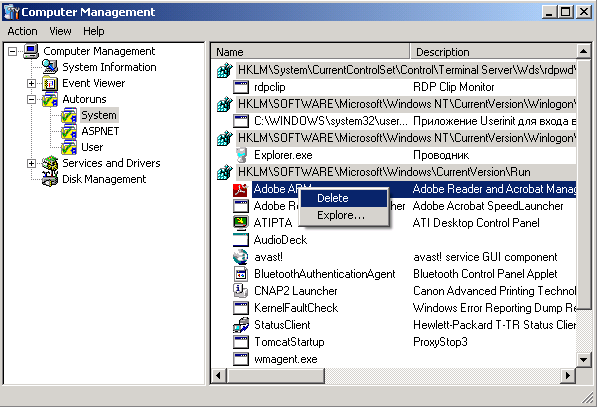The width and height of the screenshot is (597, 407).
Task: Click the horizontal scrollbar left arrow
Action: point(219,376)
